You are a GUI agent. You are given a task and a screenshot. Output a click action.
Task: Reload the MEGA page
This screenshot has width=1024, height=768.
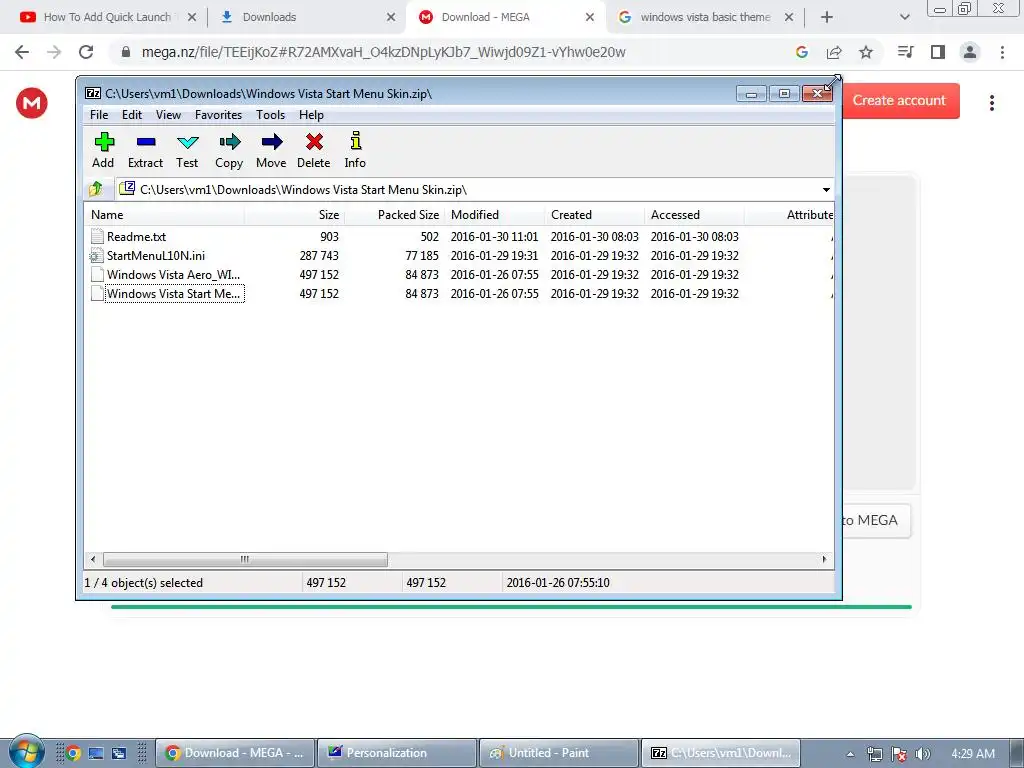86,52
